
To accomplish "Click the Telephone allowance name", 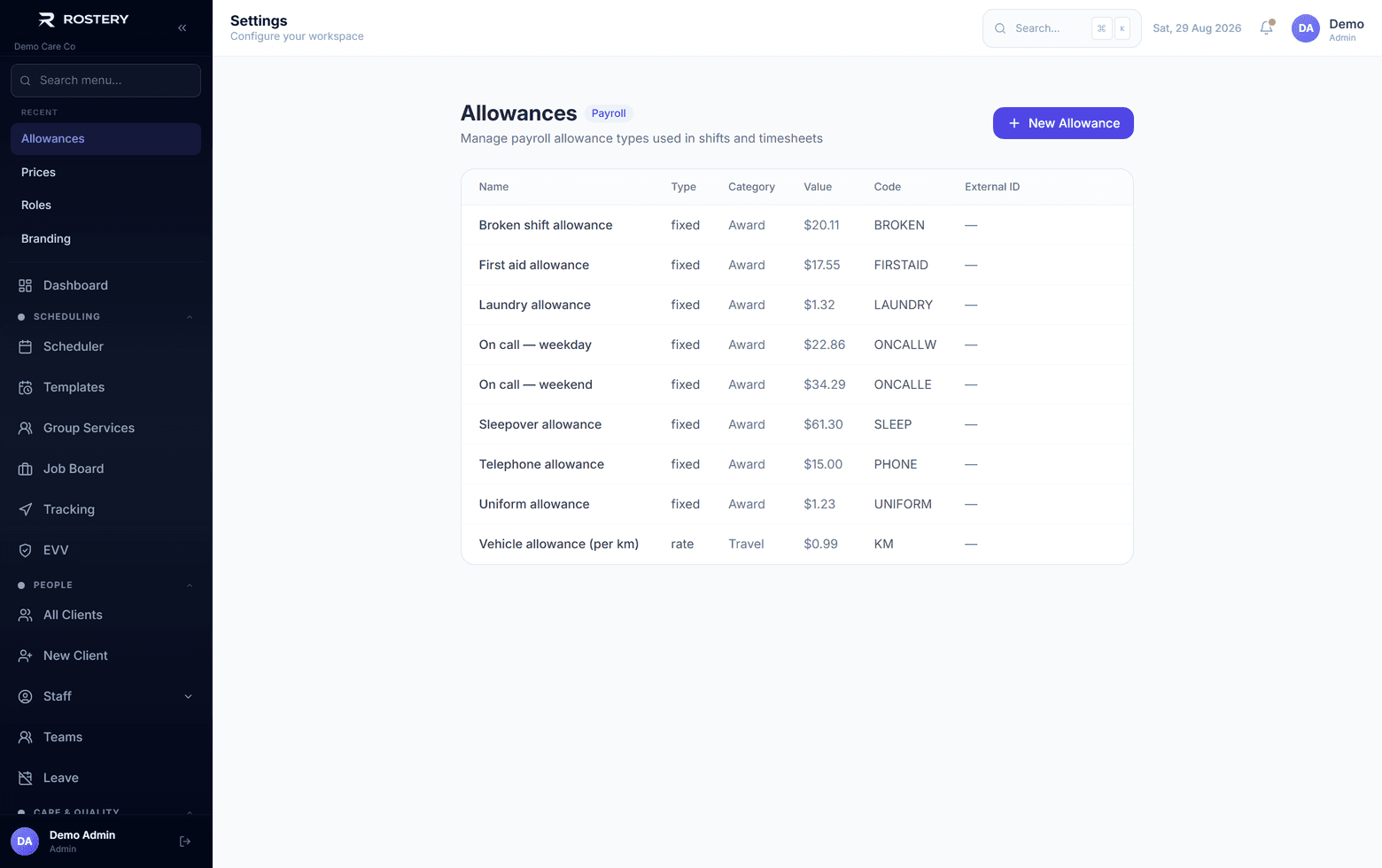I will tap(541, 464).
